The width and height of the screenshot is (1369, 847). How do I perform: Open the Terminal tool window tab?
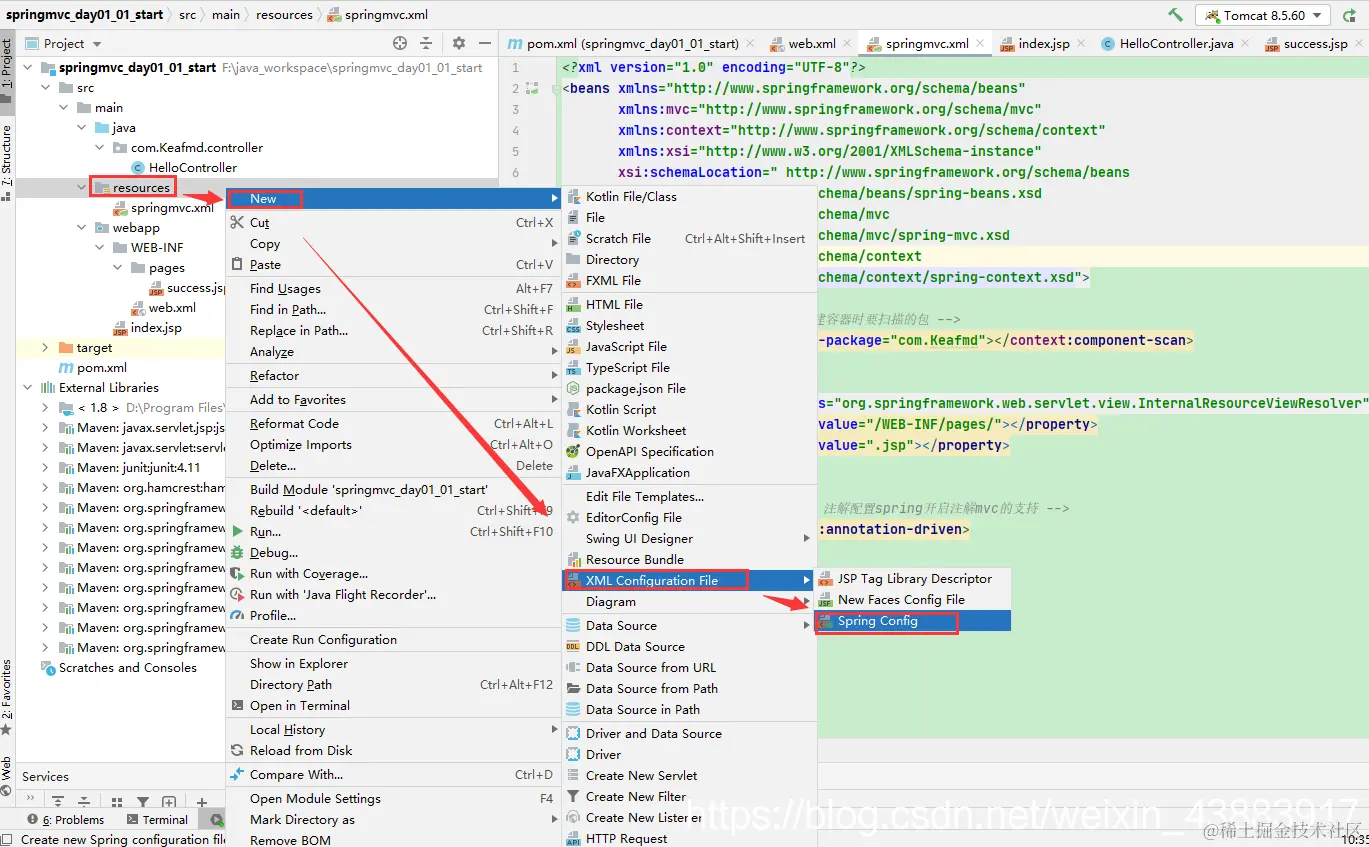156,820
